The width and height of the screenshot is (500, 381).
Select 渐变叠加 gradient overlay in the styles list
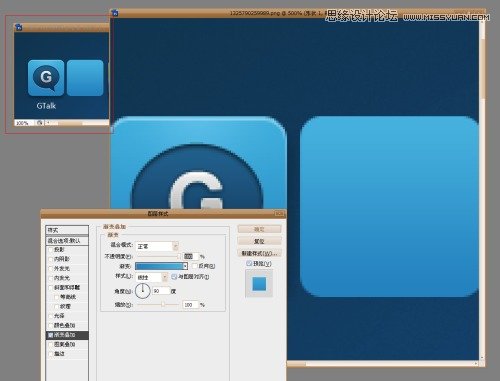67,335
